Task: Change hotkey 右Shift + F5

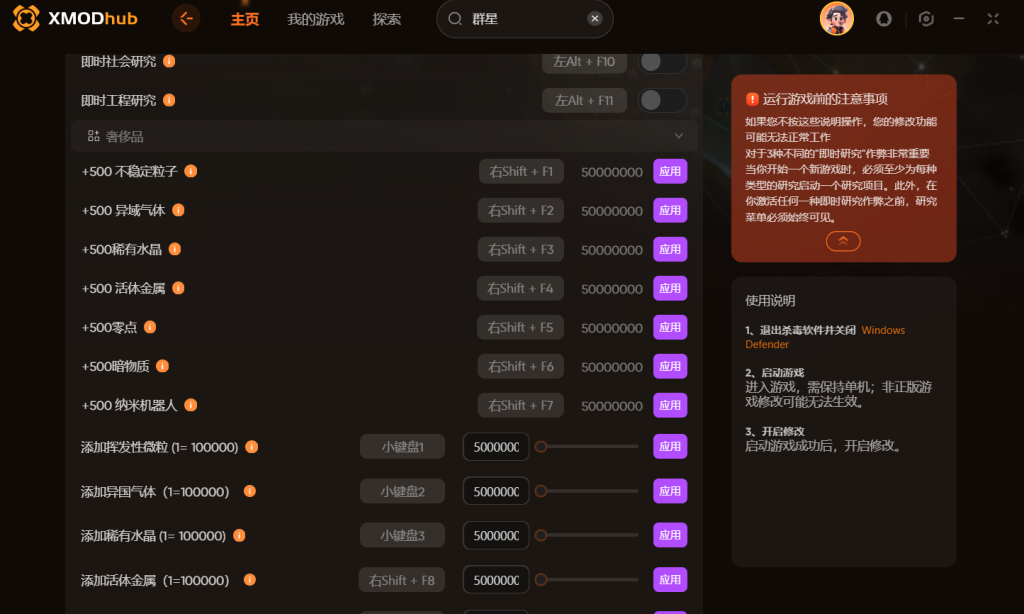Action: [520, 327]
